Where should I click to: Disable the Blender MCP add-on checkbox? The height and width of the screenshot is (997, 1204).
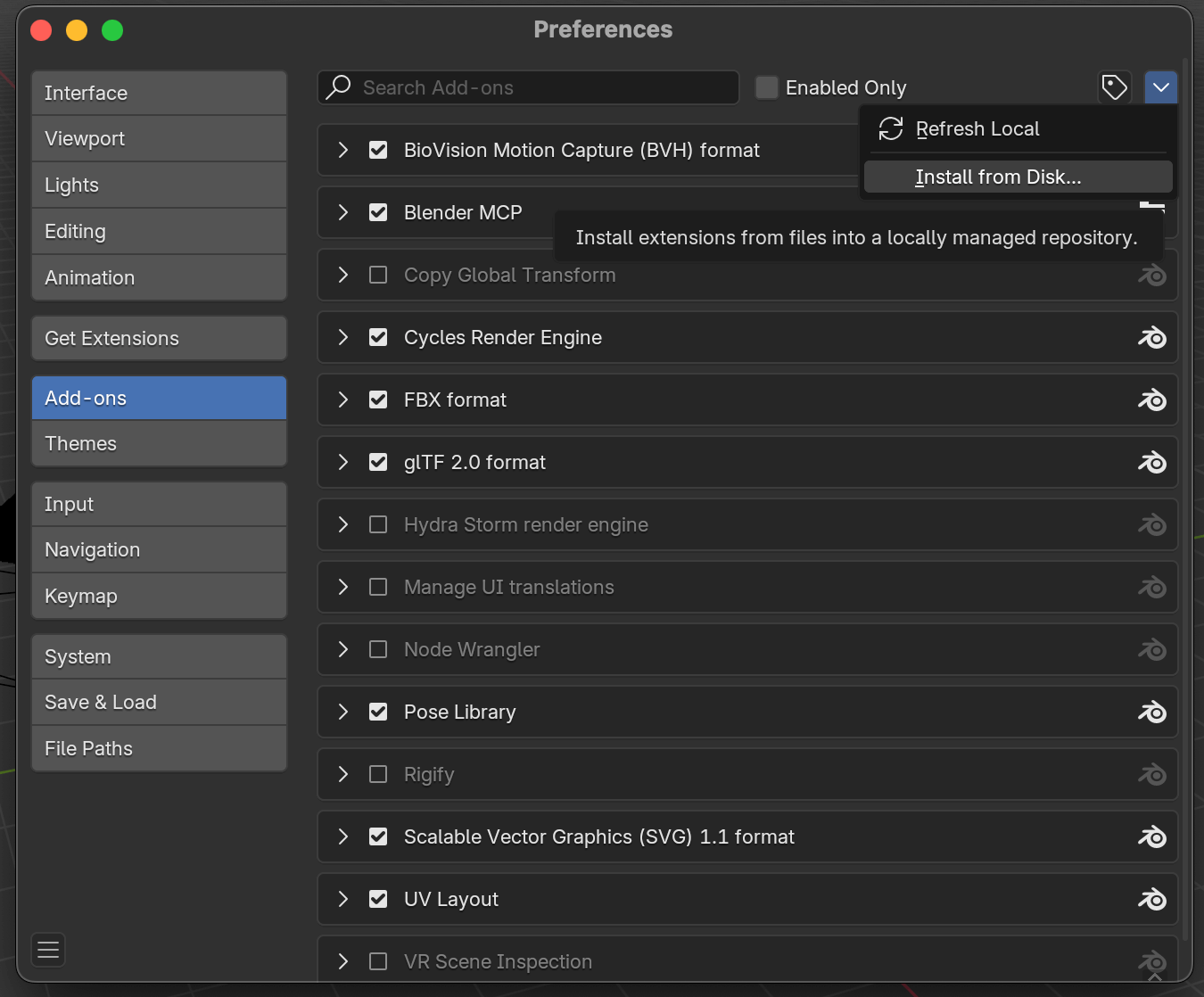pyautogui.click(x=378, y=213)
